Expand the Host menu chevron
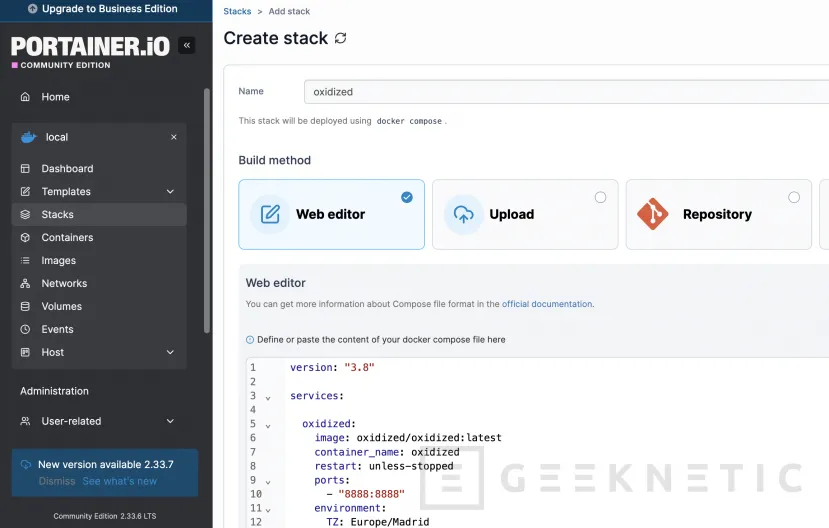The width and height of the screenshot is (829, 528). click(170, 352)
